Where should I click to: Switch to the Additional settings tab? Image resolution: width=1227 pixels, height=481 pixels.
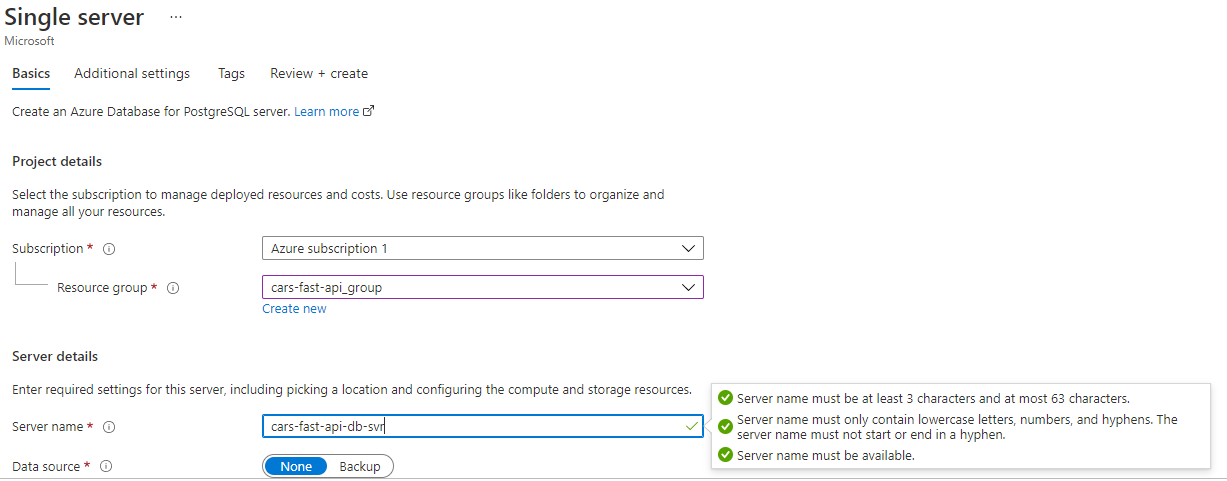132,73
